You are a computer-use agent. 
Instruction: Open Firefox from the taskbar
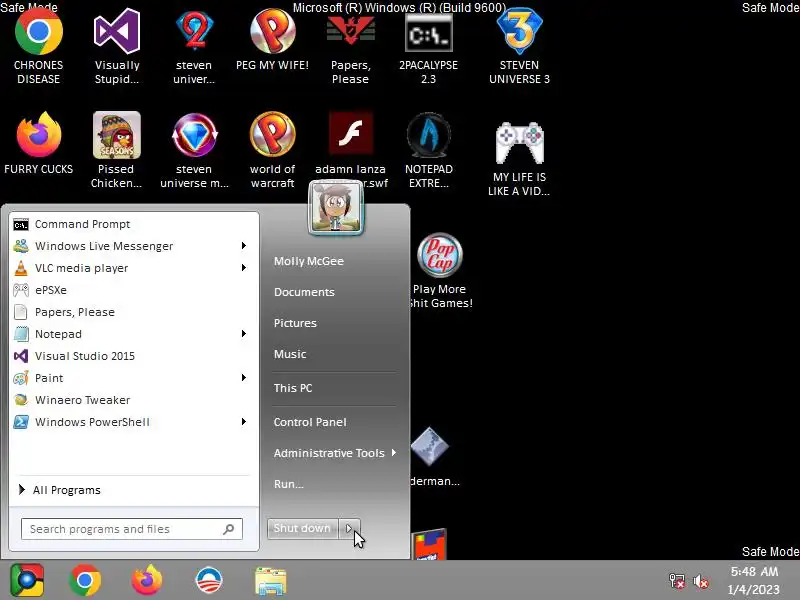[x=147, y=581]
